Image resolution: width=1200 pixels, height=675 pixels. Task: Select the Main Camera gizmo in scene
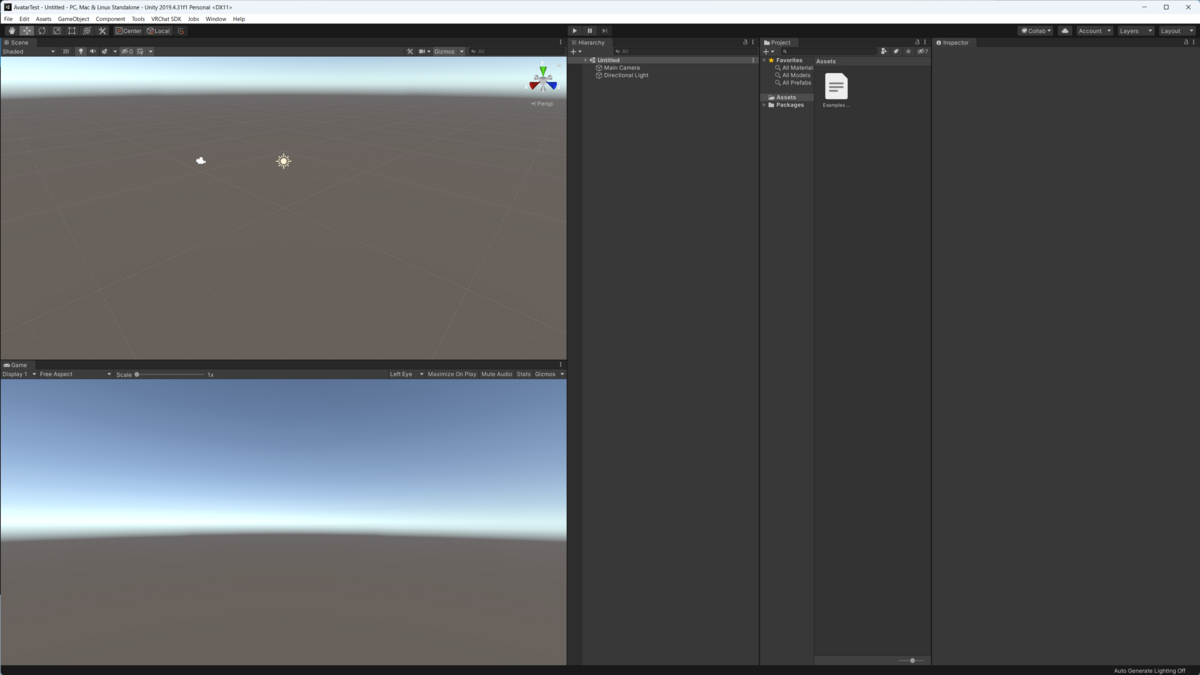click(201, 160)
